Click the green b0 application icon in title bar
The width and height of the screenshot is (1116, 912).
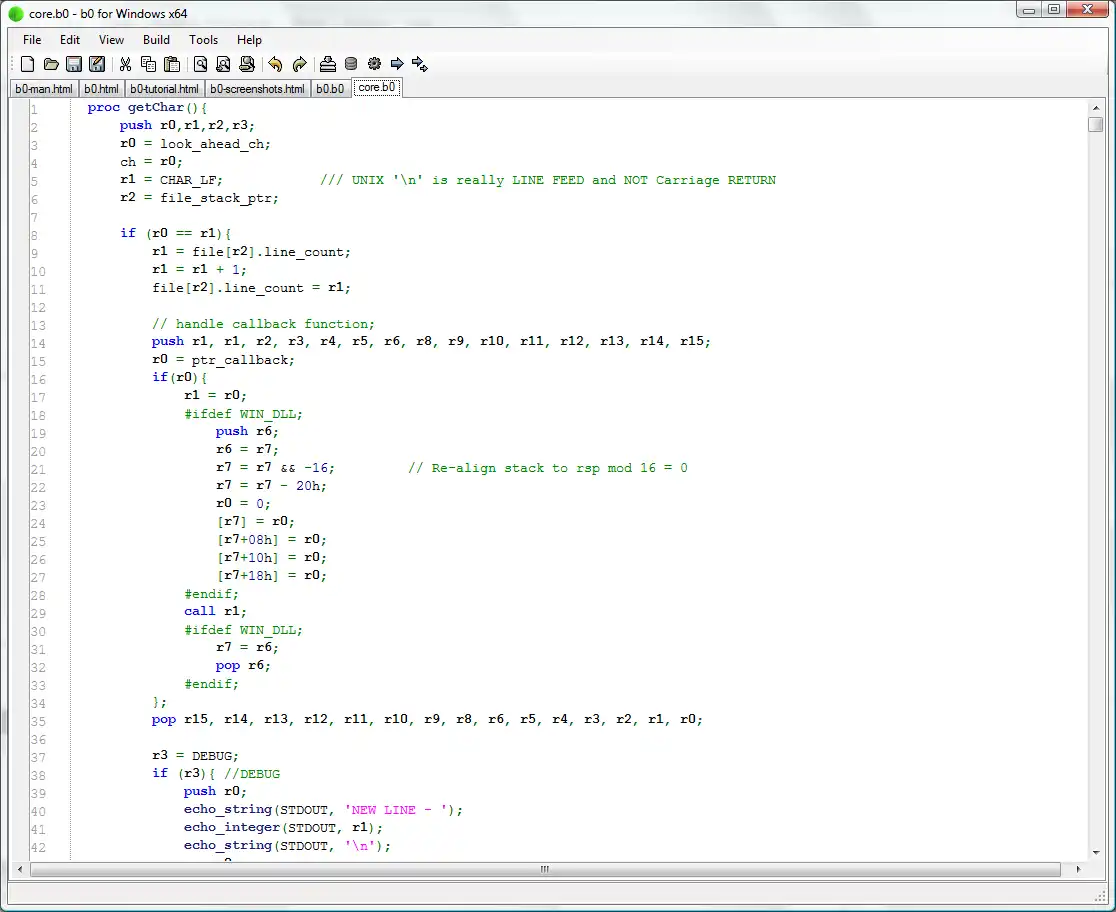point(16,14)
